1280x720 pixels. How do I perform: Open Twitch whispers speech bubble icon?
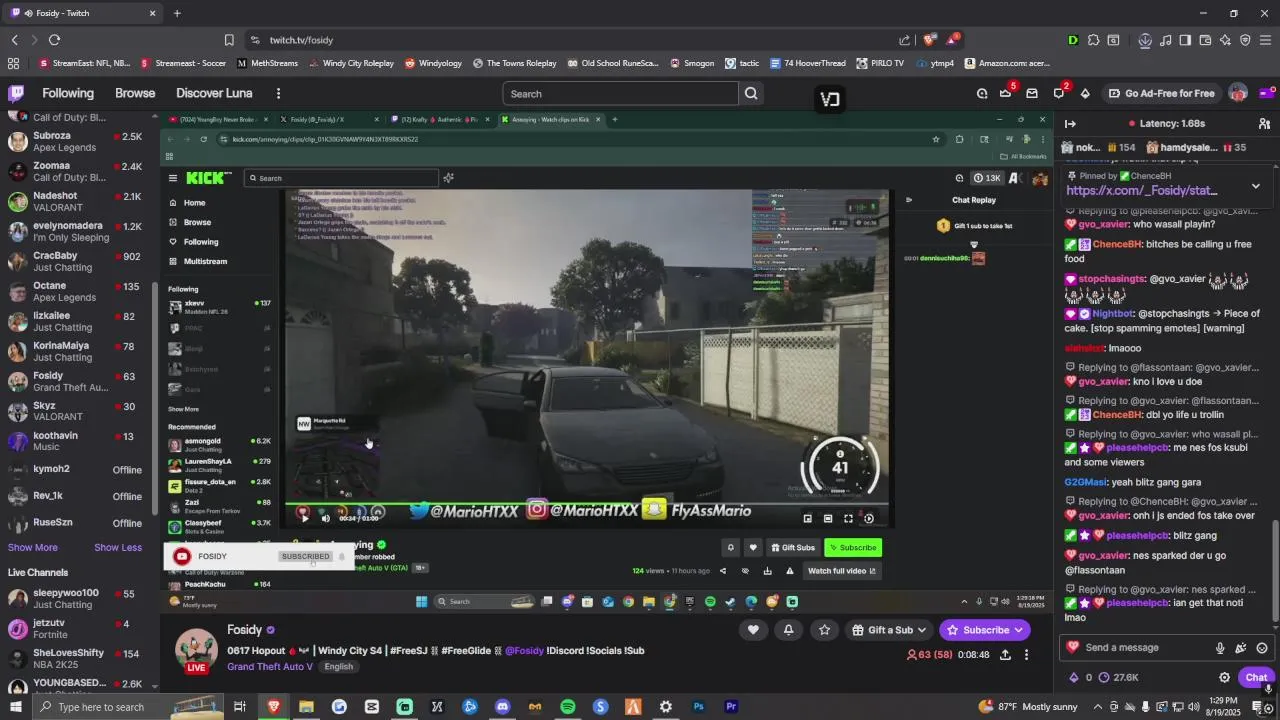click(x=1058, y=93)
